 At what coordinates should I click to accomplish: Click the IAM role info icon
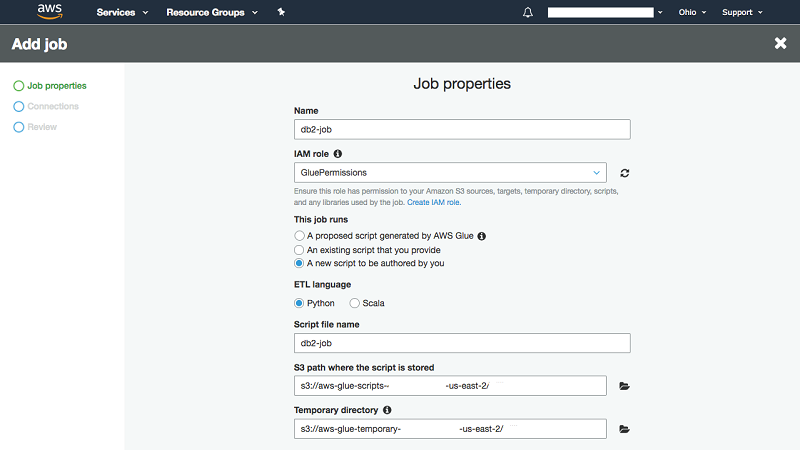[338, 154]
